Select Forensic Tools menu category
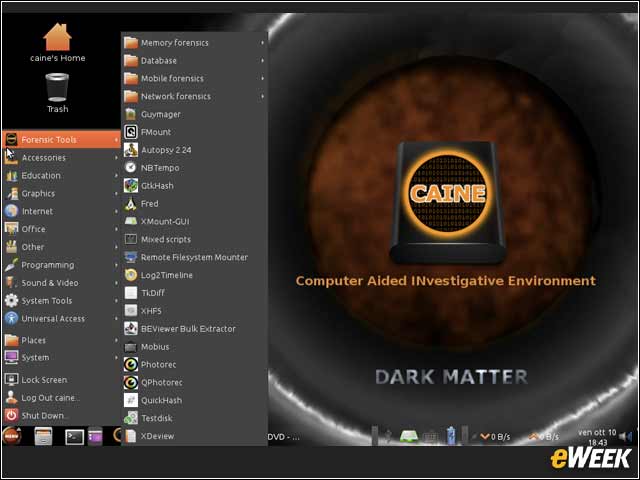 tap(62, 140)
